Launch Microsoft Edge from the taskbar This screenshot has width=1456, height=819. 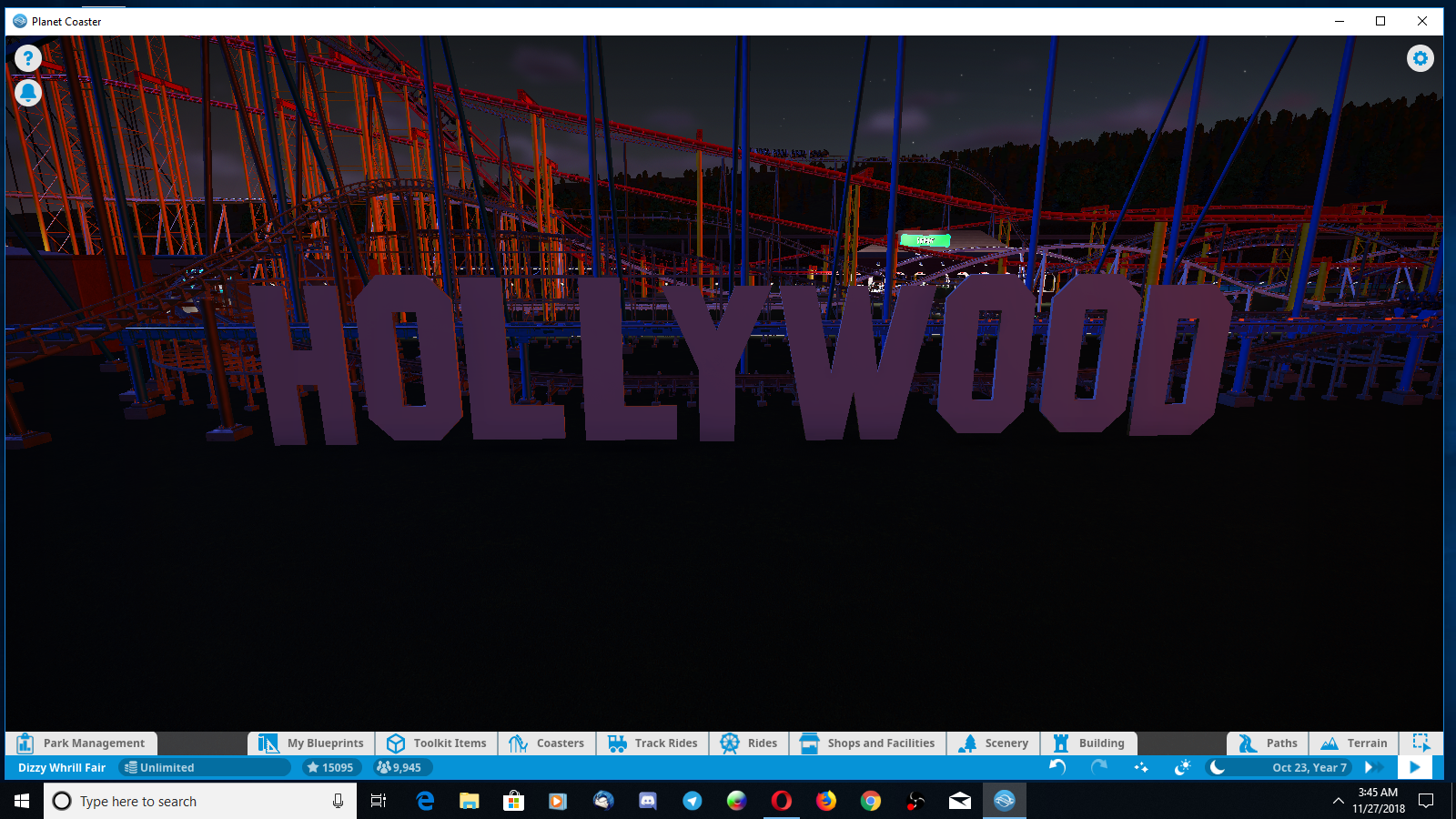click(x=425, y=801)
